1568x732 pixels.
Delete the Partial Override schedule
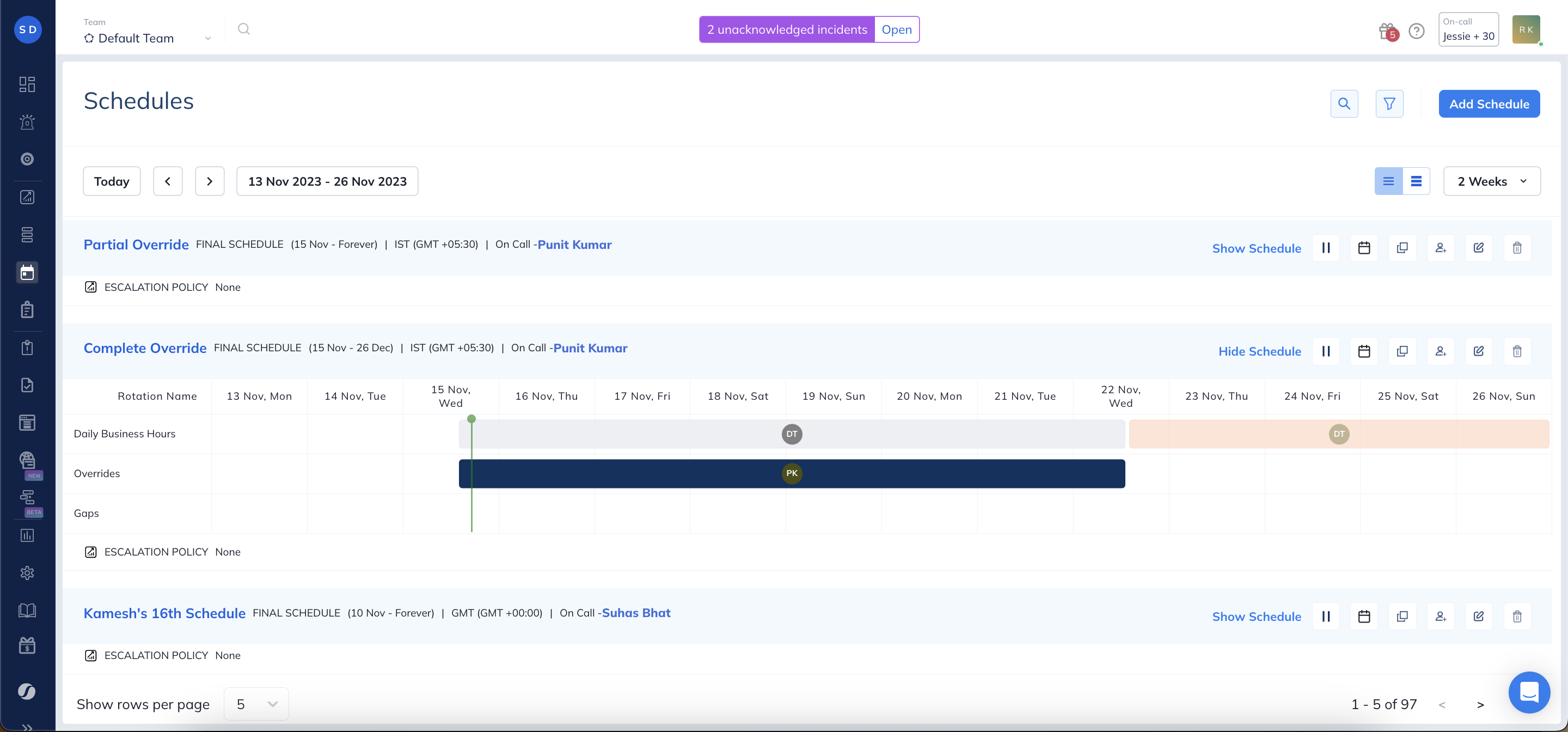(1517, 248)
